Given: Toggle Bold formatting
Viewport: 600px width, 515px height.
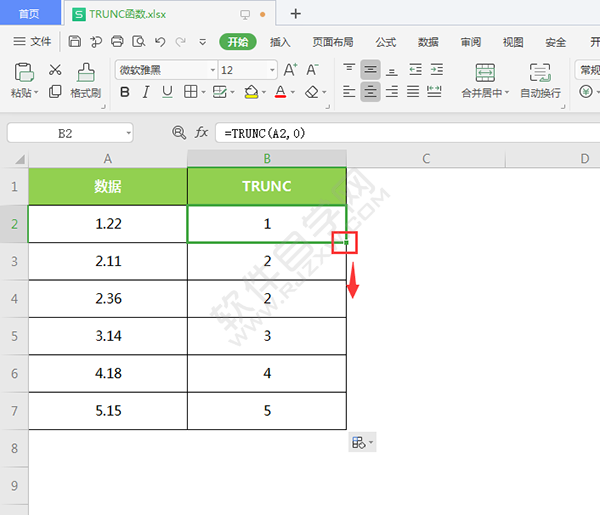Looking at the screenshot, I should tap(125, 92).
